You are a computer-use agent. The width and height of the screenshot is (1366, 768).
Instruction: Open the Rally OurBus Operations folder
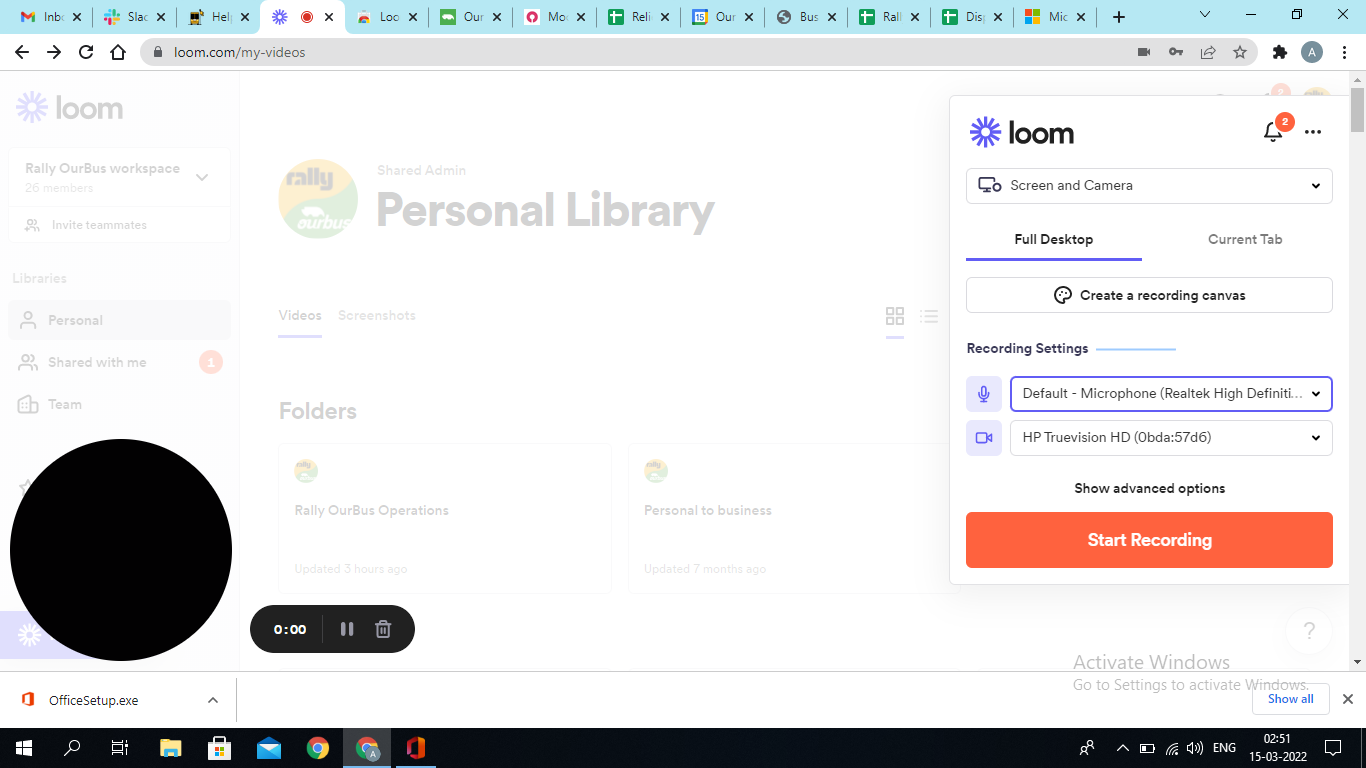tap(445, 518)
